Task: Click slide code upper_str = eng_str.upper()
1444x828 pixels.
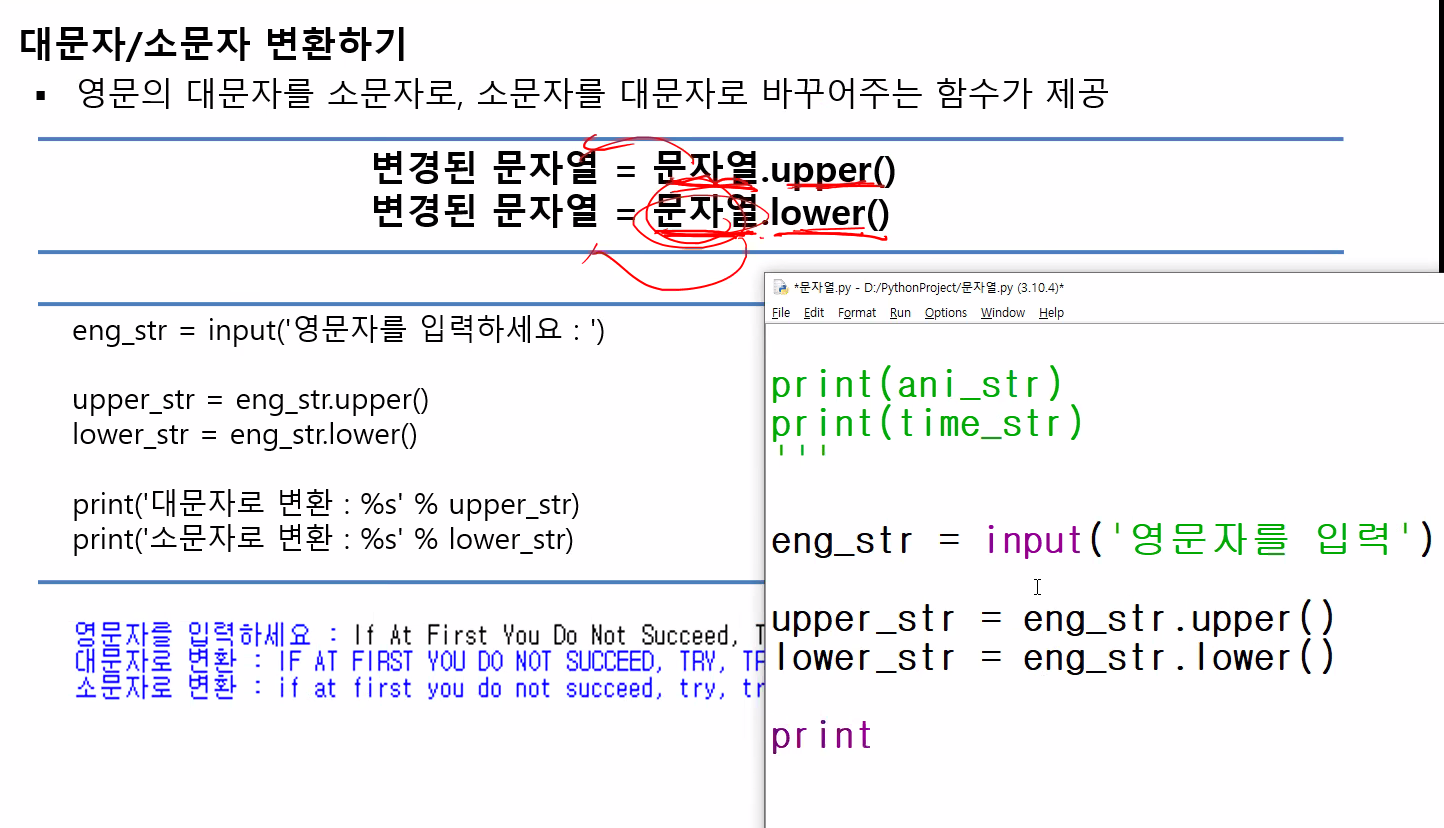Action: click(x=250, y=400)
